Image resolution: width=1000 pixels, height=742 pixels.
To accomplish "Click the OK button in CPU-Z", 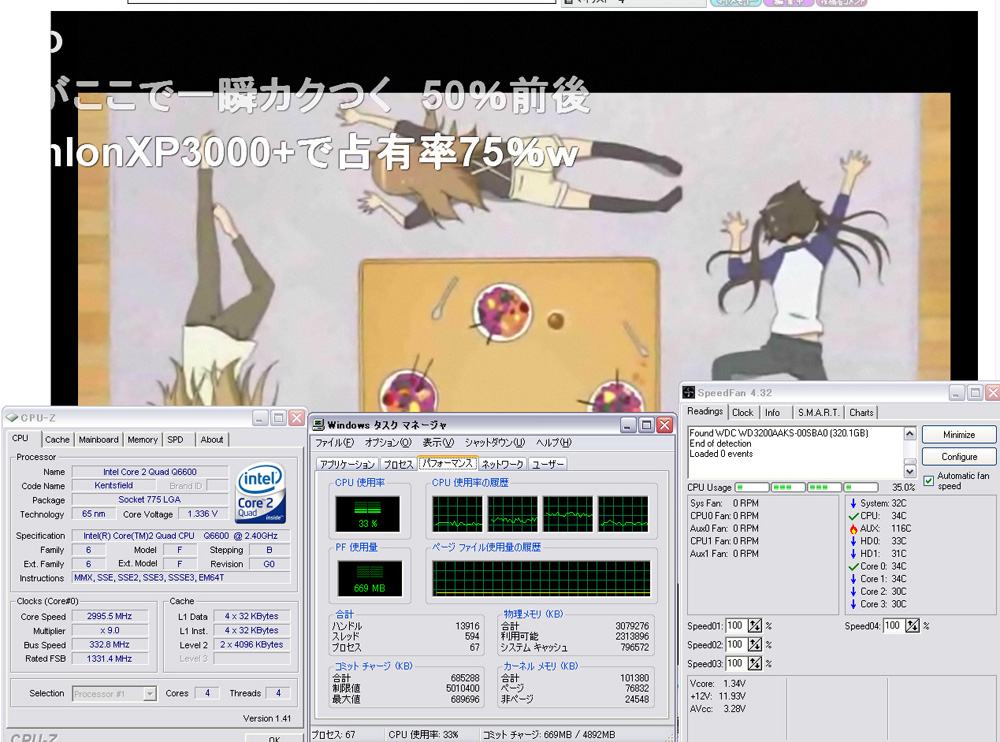I will coord(274,738).
